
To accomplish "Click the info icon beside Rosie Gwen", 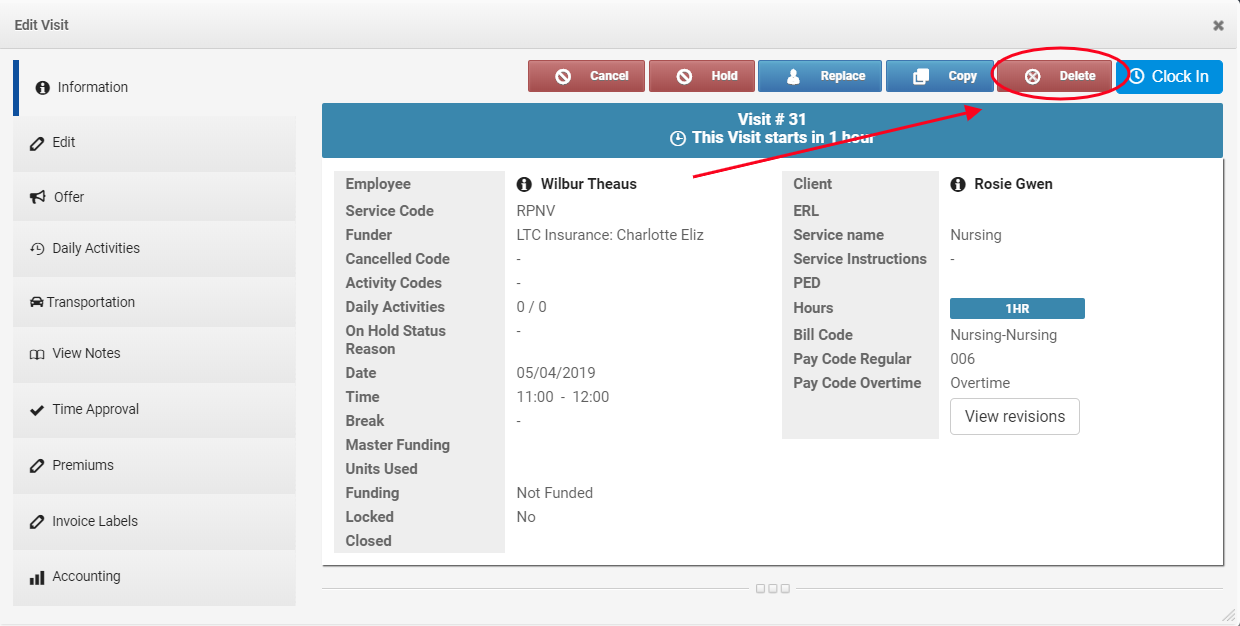I will 957,184.
